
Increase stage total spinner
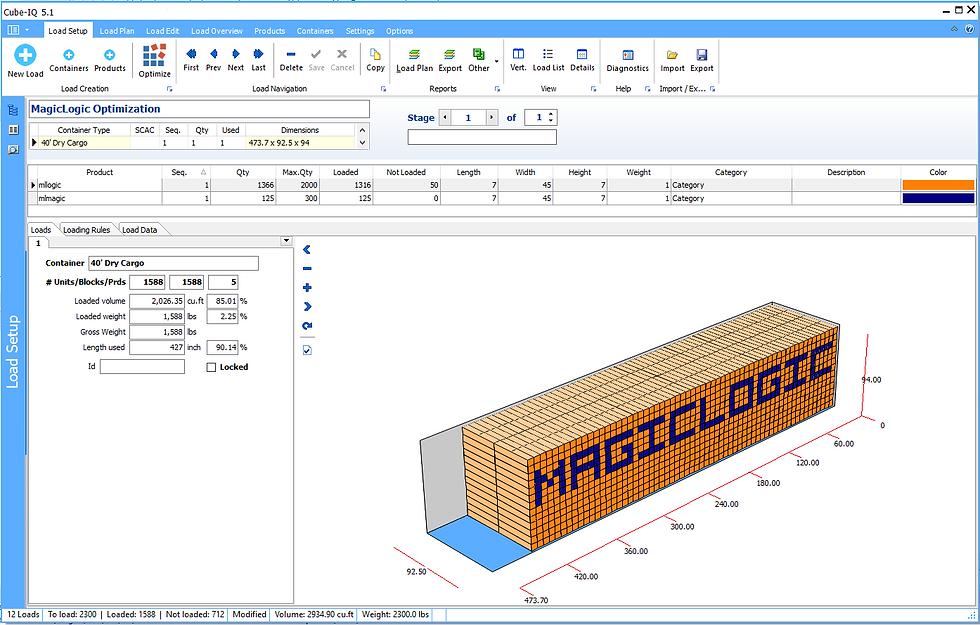551,114
